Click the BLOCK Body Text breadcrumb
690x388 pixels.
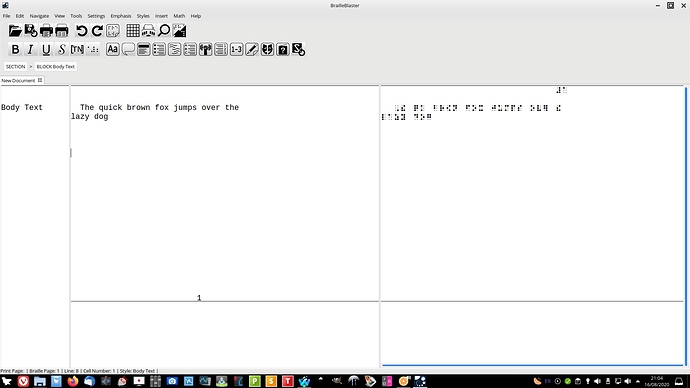pos(55,66)
